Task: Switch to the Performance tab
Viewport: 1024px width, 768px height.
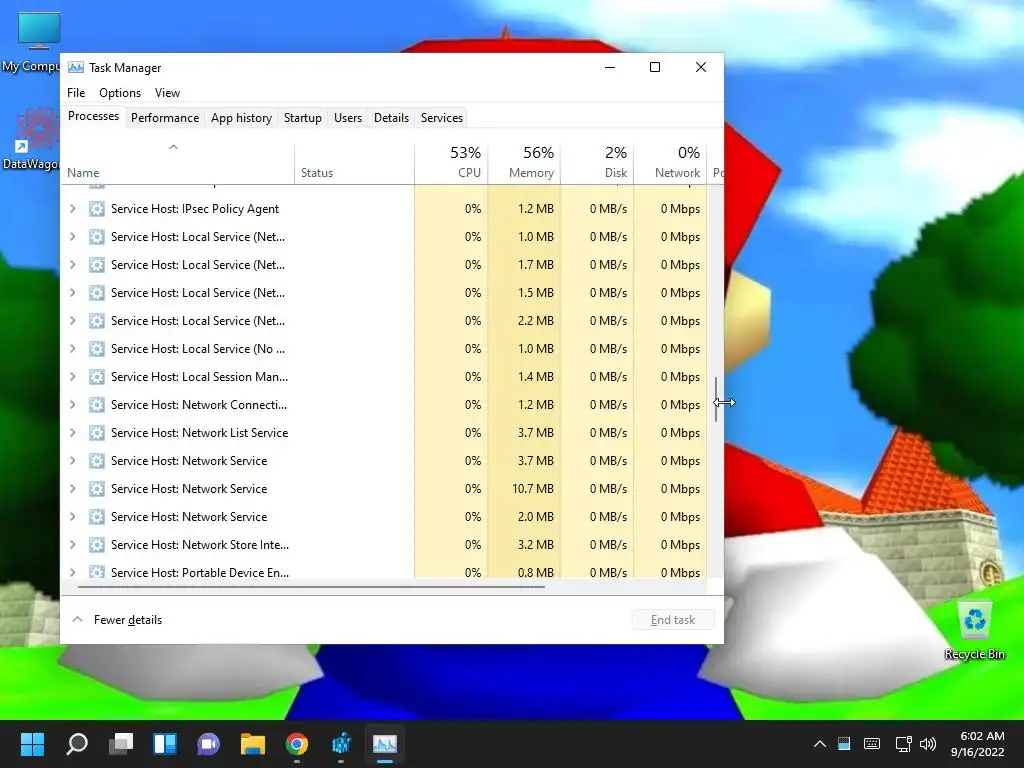Action: [165, 118]
